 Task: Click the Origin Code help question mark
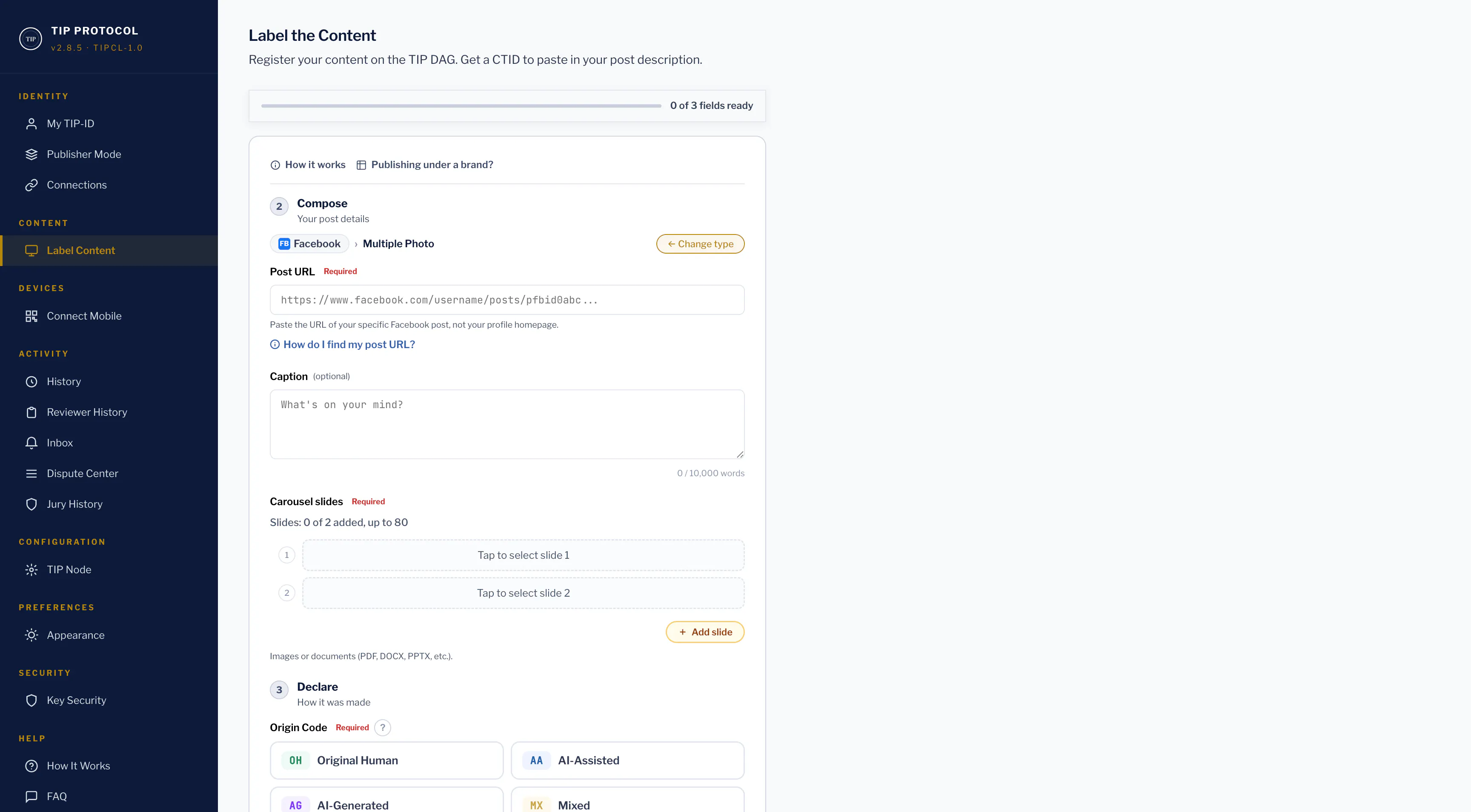[x=383, y=727]
